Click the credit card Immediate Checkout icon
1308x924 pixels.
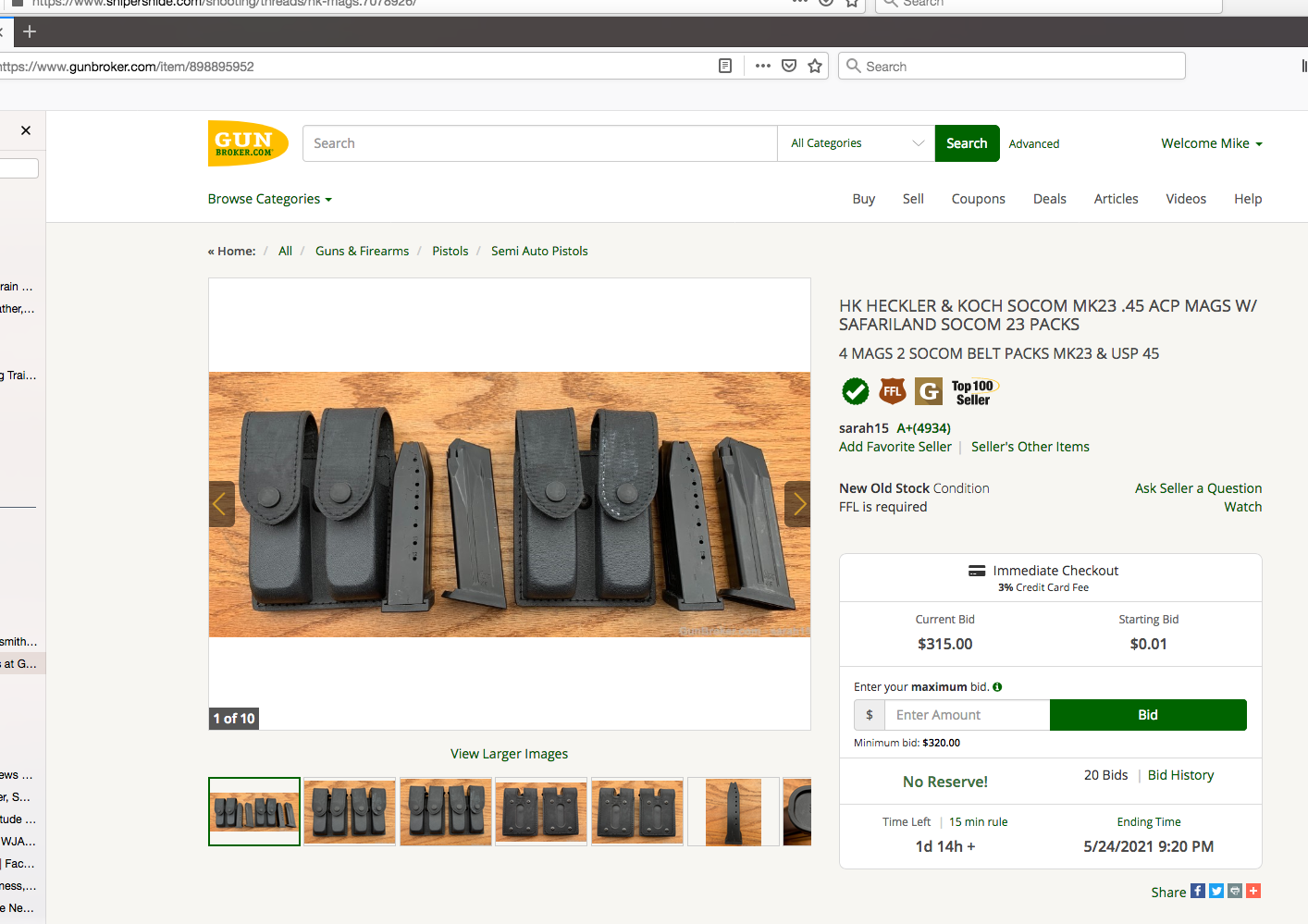[x=977, y=571]
